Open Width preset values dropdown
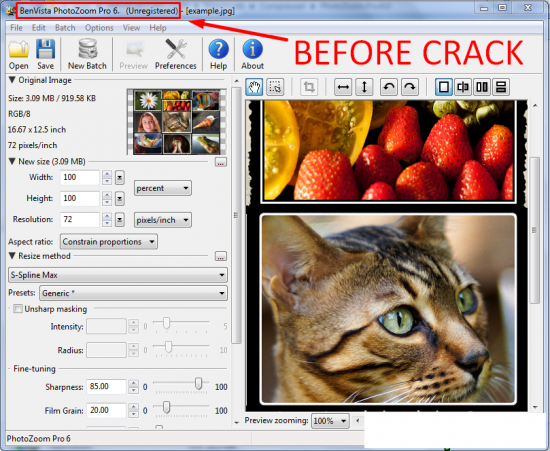The width and height of the screenshot is (550, 451). coord(120,178)
